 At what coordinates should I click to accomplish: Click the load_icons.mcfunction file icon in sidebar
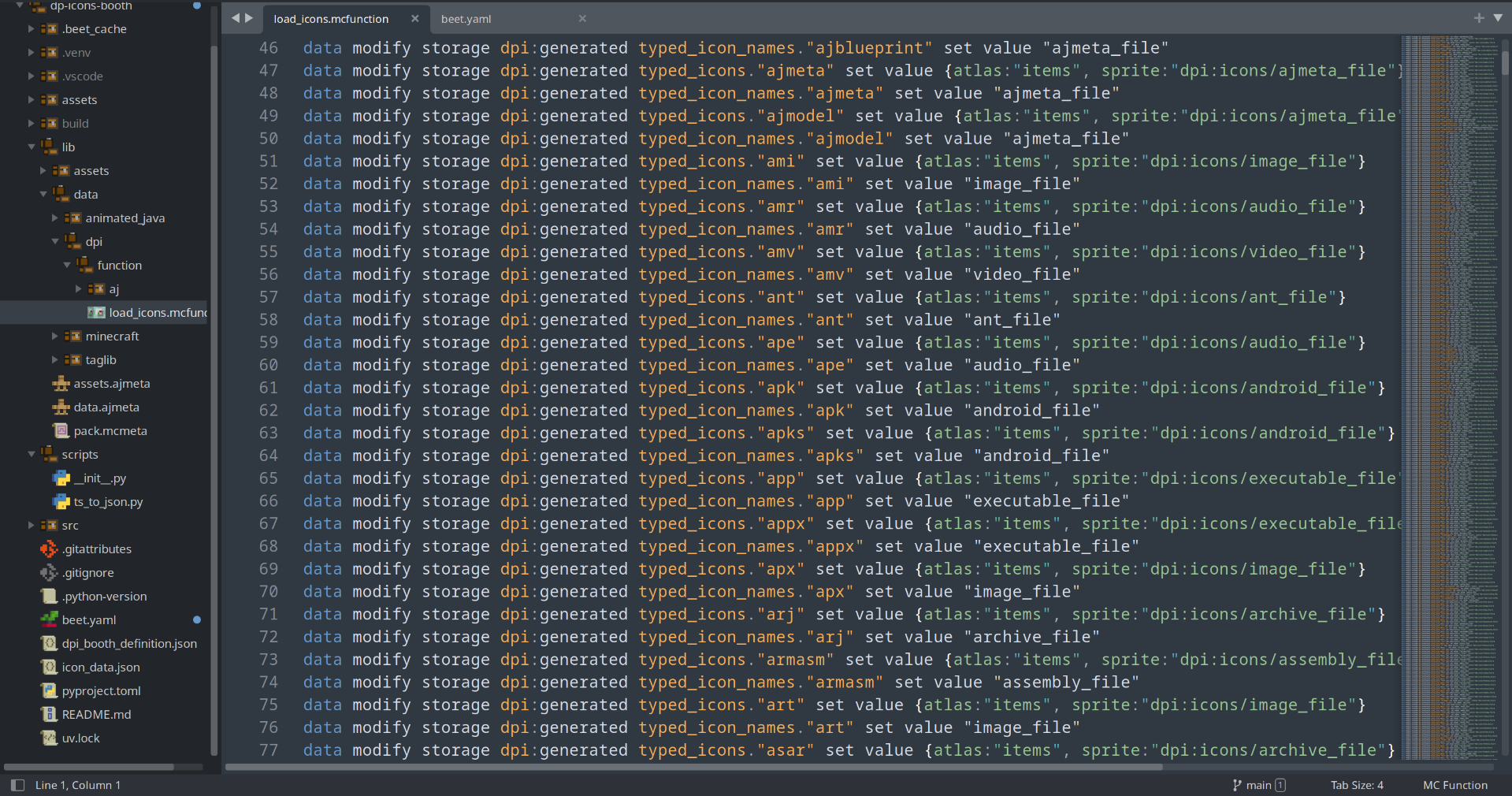click(96, 313)
